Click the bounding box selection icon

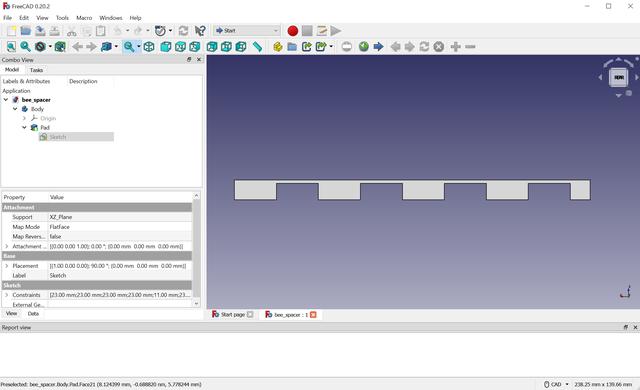[x=60, y=47]
